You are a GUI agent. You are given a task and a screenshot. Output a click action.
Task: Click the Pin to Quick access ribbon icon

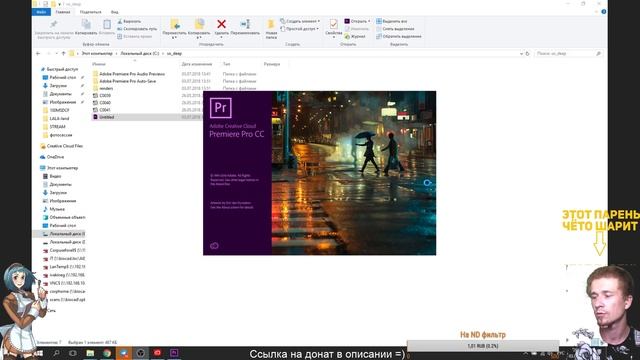click(53, 24)
